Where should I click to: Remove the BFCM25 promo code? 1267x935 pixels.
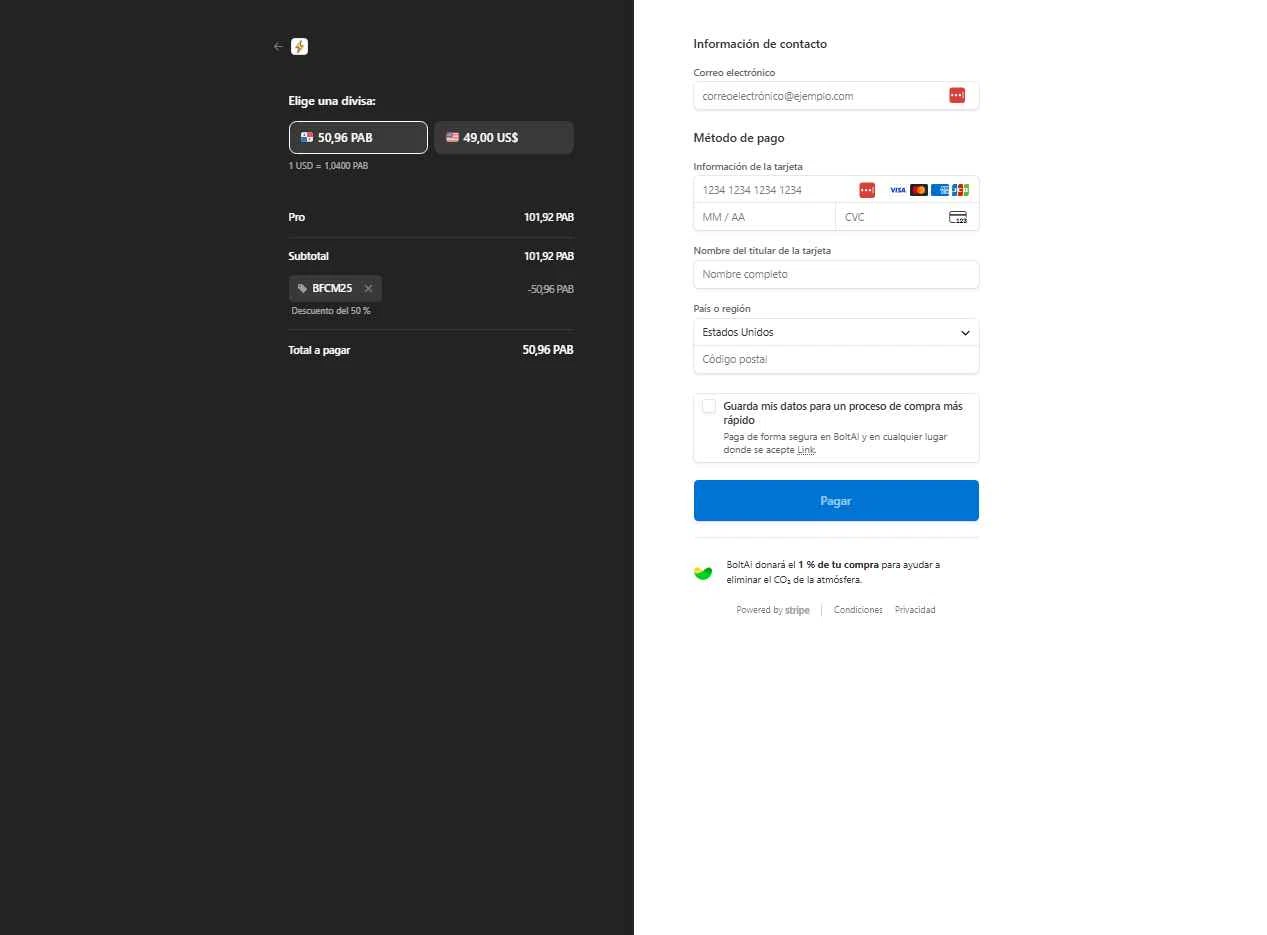368,289
